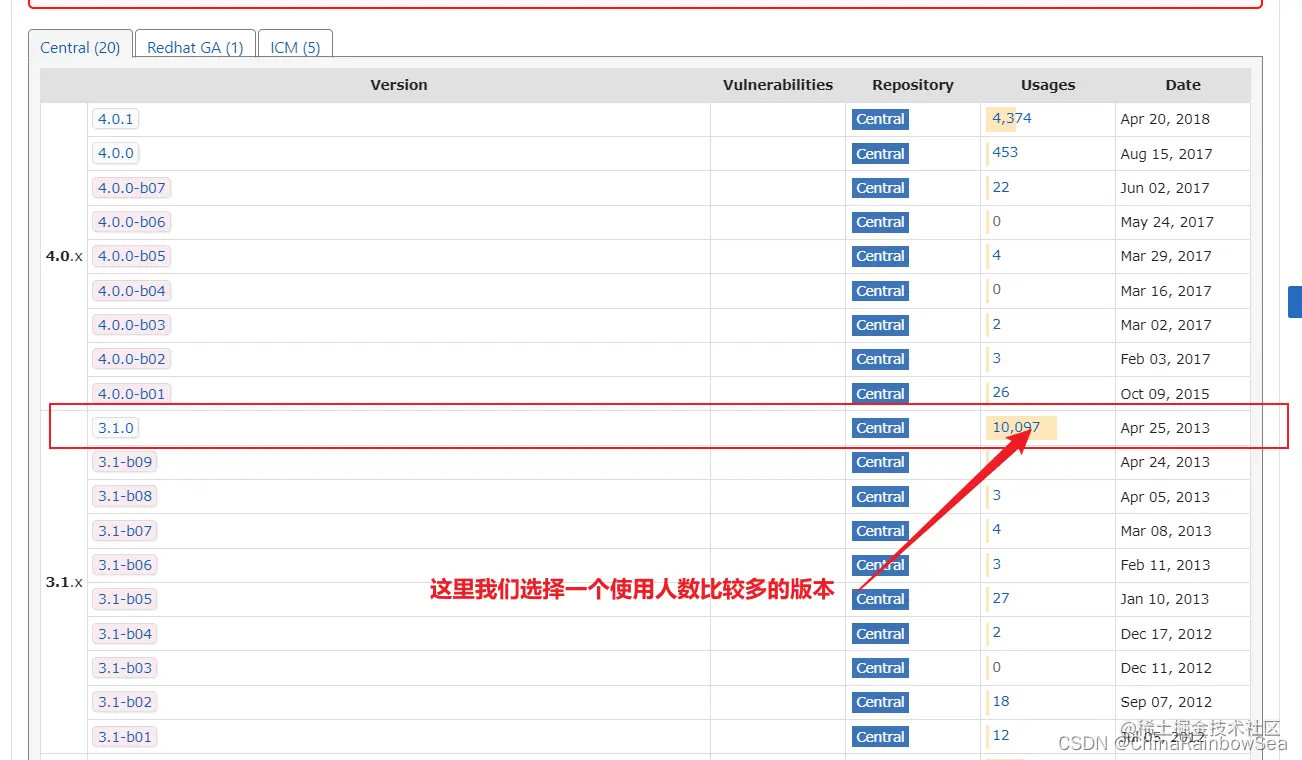
Task: Open version 3.1-b02
Action: [x=125, y=702]
